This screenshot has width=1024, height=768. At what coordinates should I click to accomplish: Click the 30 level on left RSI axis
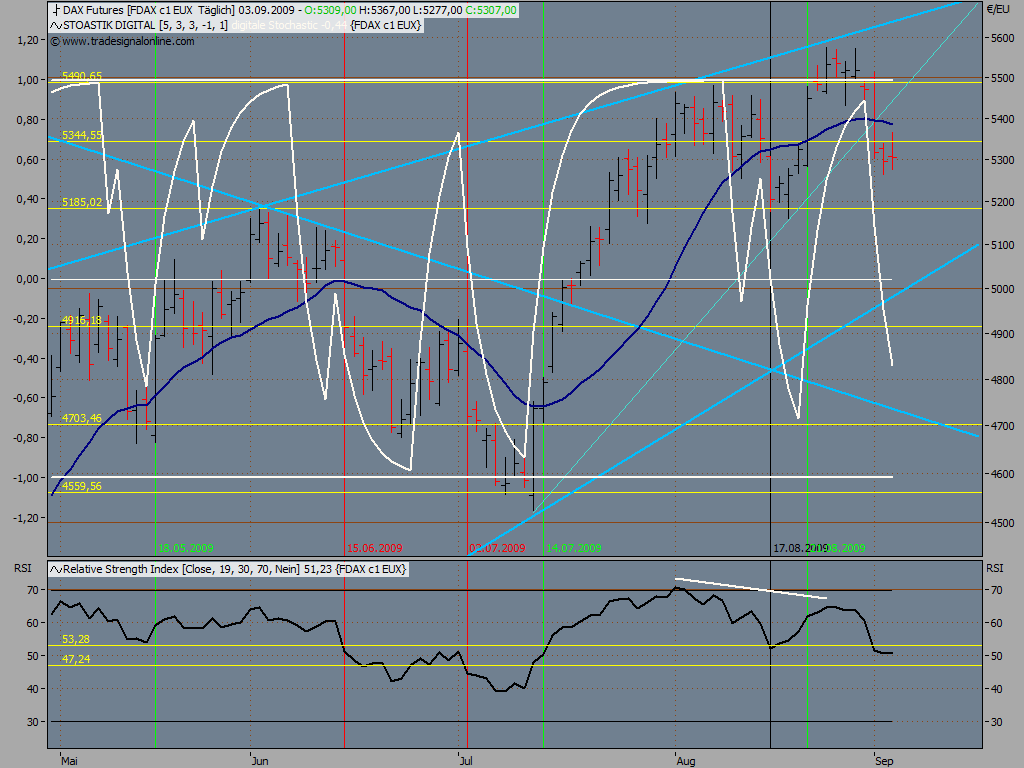pyautogui.click(x=33, y=722)
